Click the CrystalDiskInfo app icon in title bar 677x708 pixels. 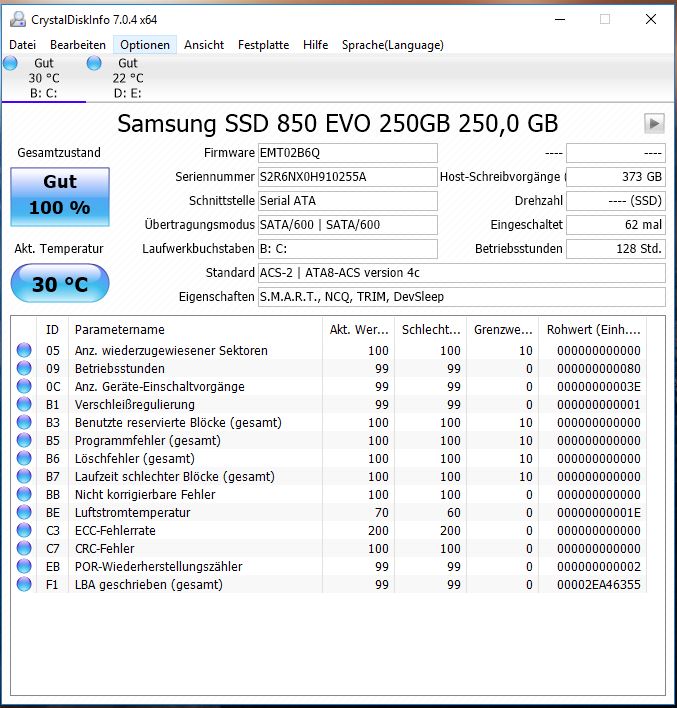pyautogui.click(x=18, y=19)
